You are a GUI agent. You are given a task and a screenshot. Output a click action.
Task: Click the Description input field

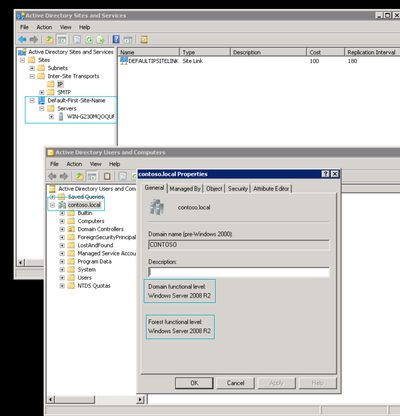[239, 272]
